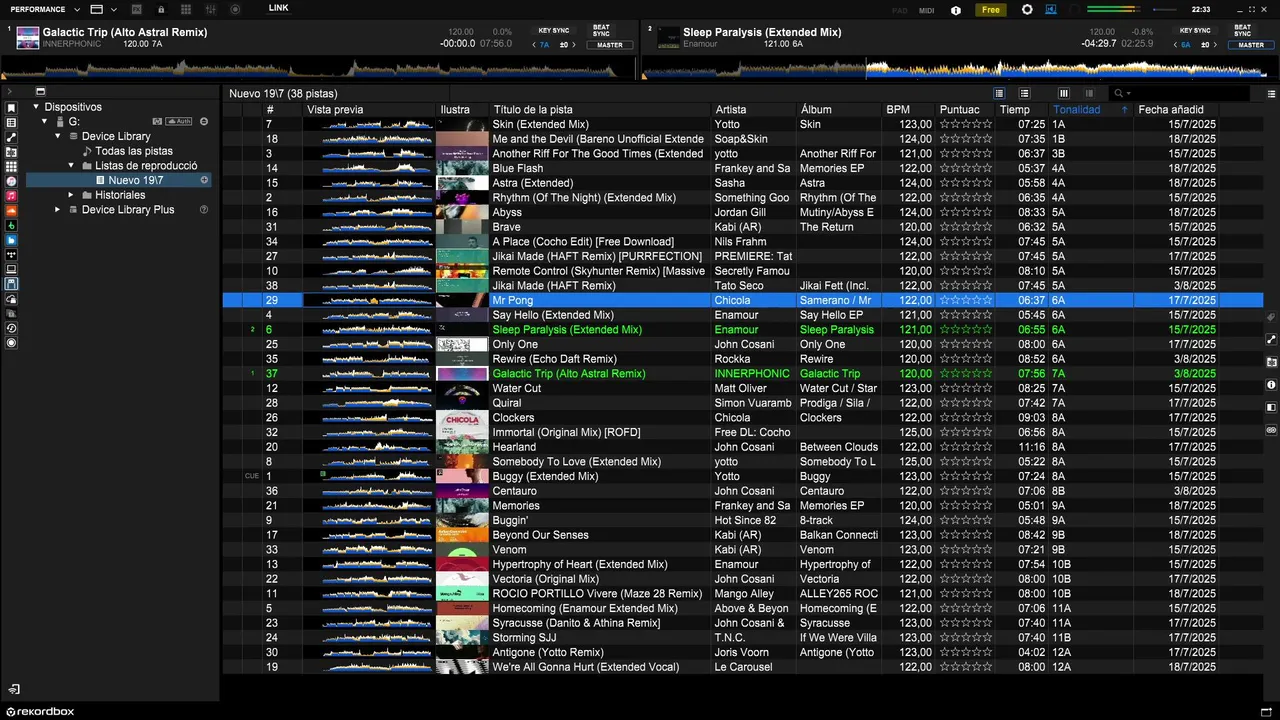Click the help icon beside Device Library Plus

click(204, 209)
